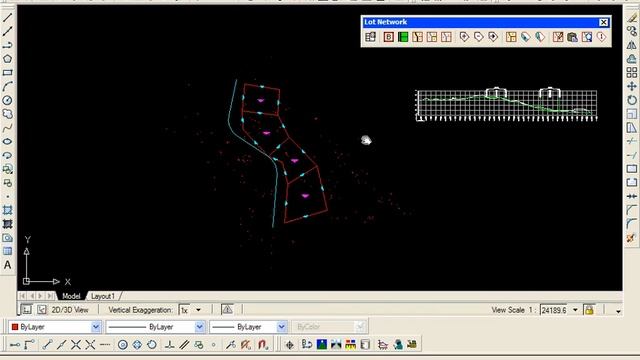
Task: Select the Ellipse Arc tool
Action: pos(7,156)
